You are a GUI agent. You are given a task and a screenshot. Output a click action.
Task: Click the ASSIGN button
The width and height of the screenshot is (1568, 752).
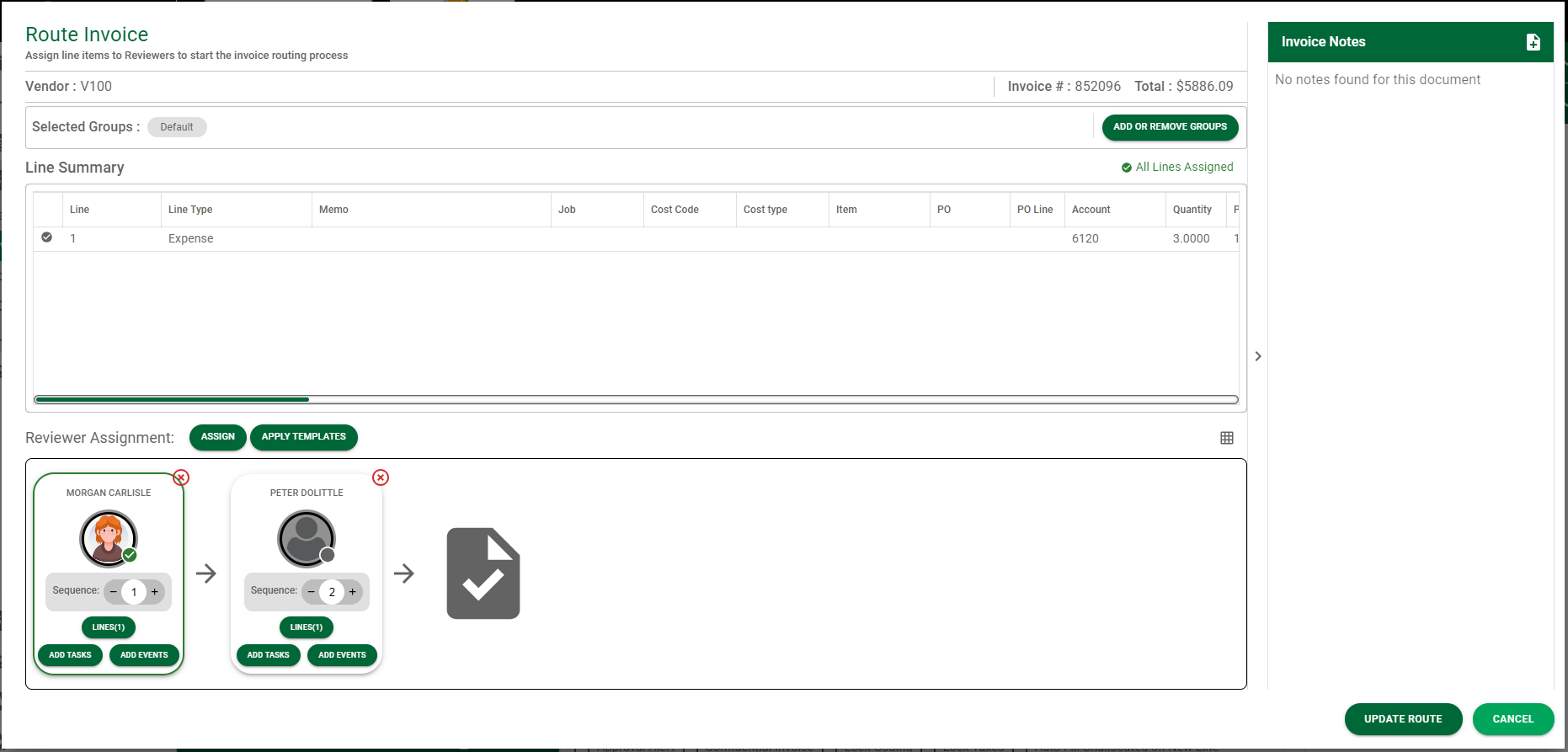click(x=218, y=437)
